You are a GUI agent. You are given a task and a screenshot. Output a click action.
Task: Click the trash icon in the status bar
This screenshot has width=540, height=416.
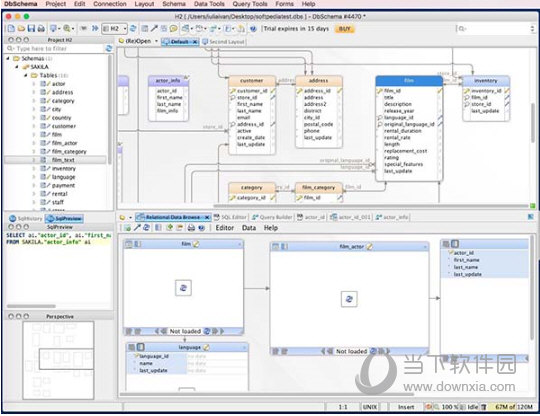point(483,407)
